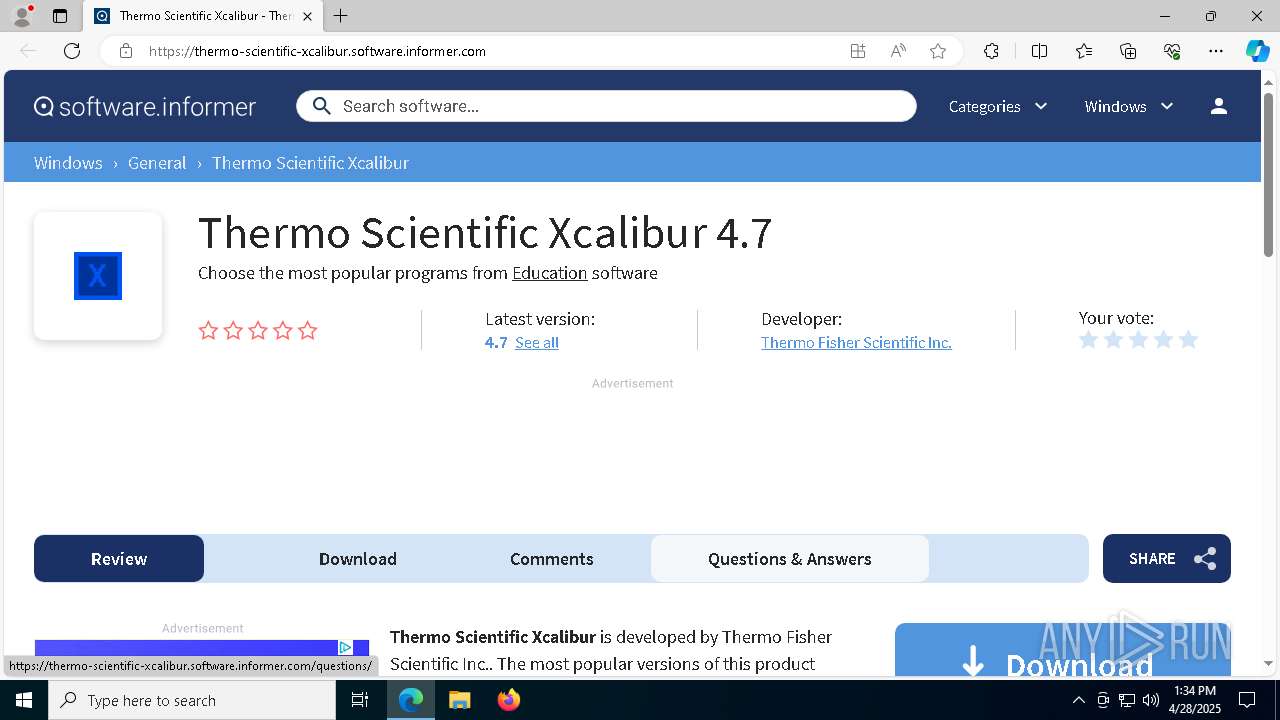1280x720 pixels.
Task: Click the AdChoices icon on the advertisement
Action: point(345,647)
